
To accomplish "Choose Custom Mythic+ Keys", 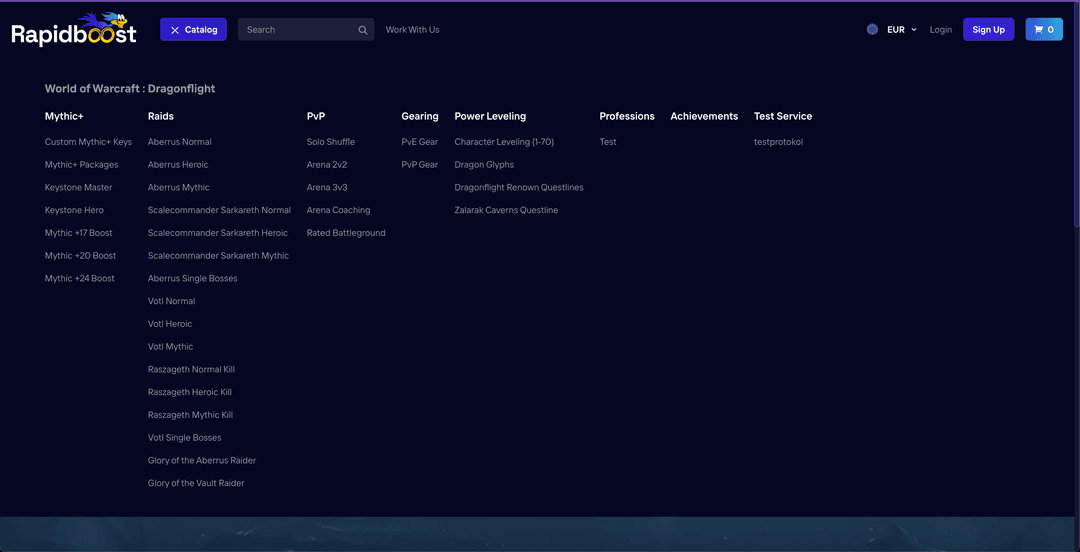I will pos(88,142).
